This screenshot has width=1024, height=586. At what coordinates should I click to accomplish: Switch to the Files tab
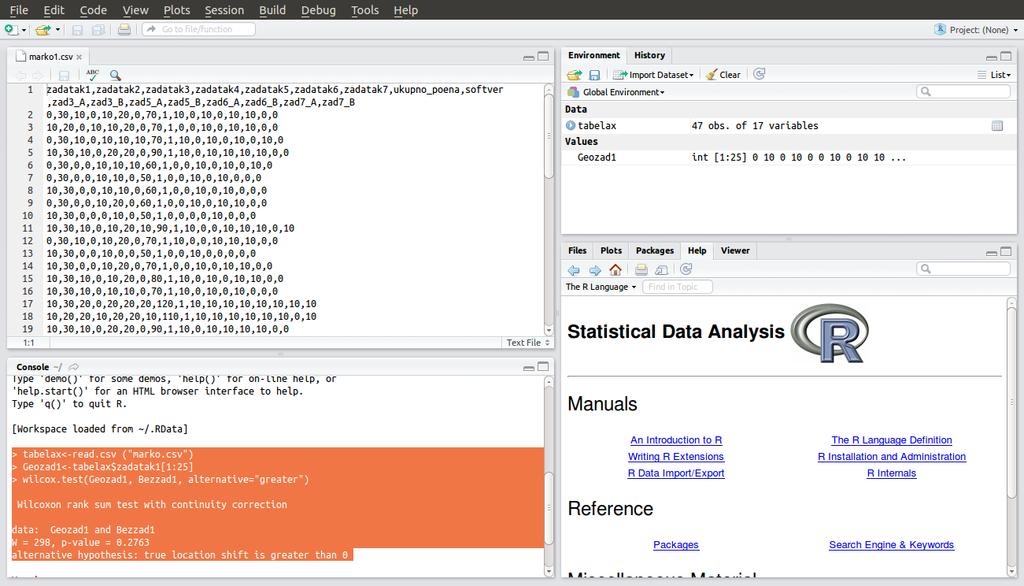coord(577,251)
